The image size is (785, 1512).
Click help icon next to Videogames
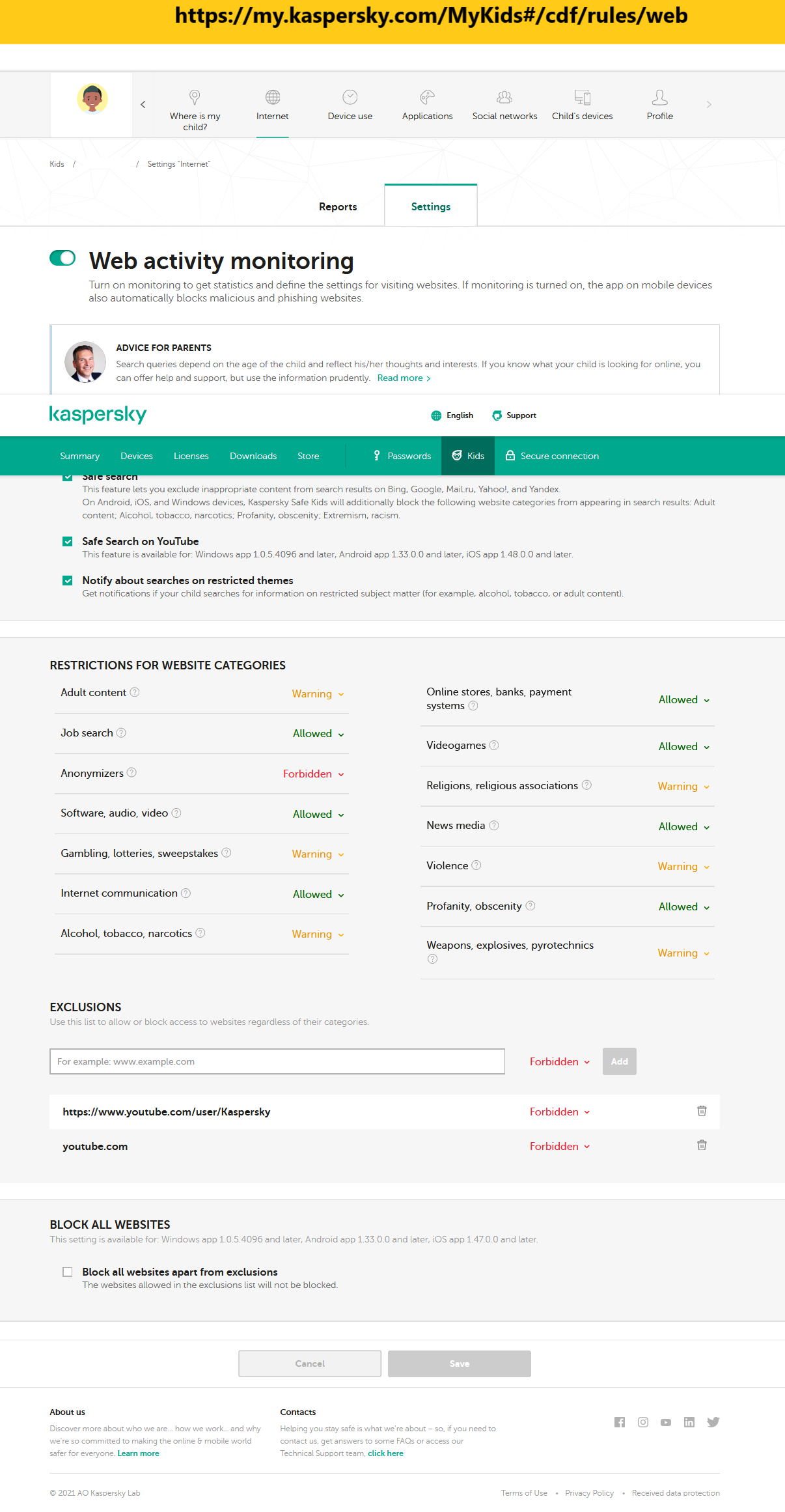pos(494,745)
